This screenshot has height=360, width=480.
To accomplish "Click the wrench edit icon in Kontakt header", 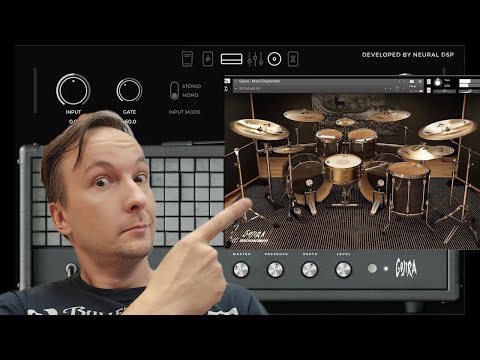I will pyautogui.click(x=227, y=81).
